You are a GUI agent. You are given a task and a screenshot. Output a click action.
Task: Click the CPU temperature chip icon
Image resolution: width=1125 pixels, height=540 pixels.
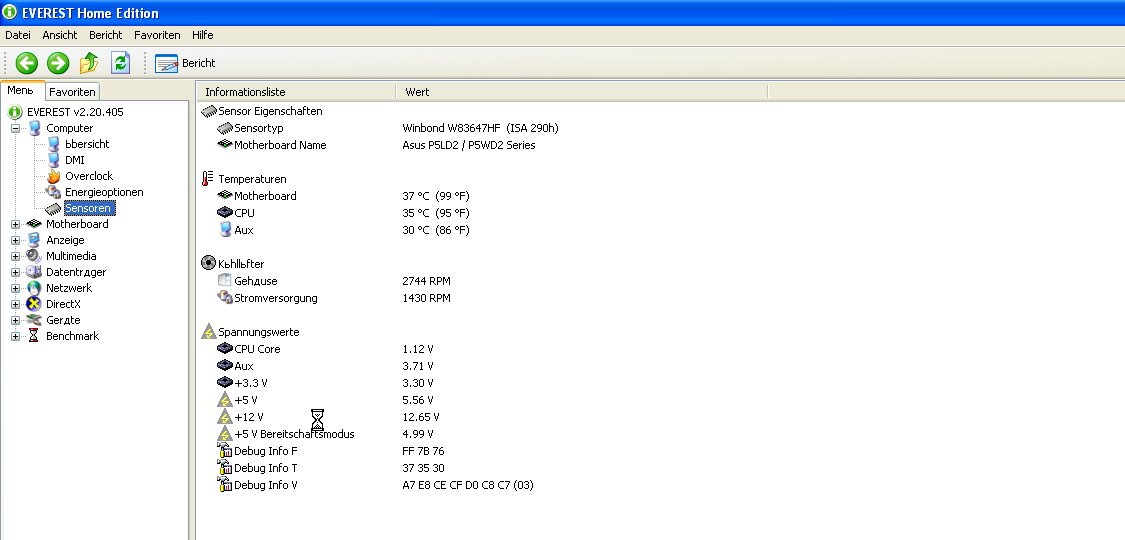tap(225, 213)
